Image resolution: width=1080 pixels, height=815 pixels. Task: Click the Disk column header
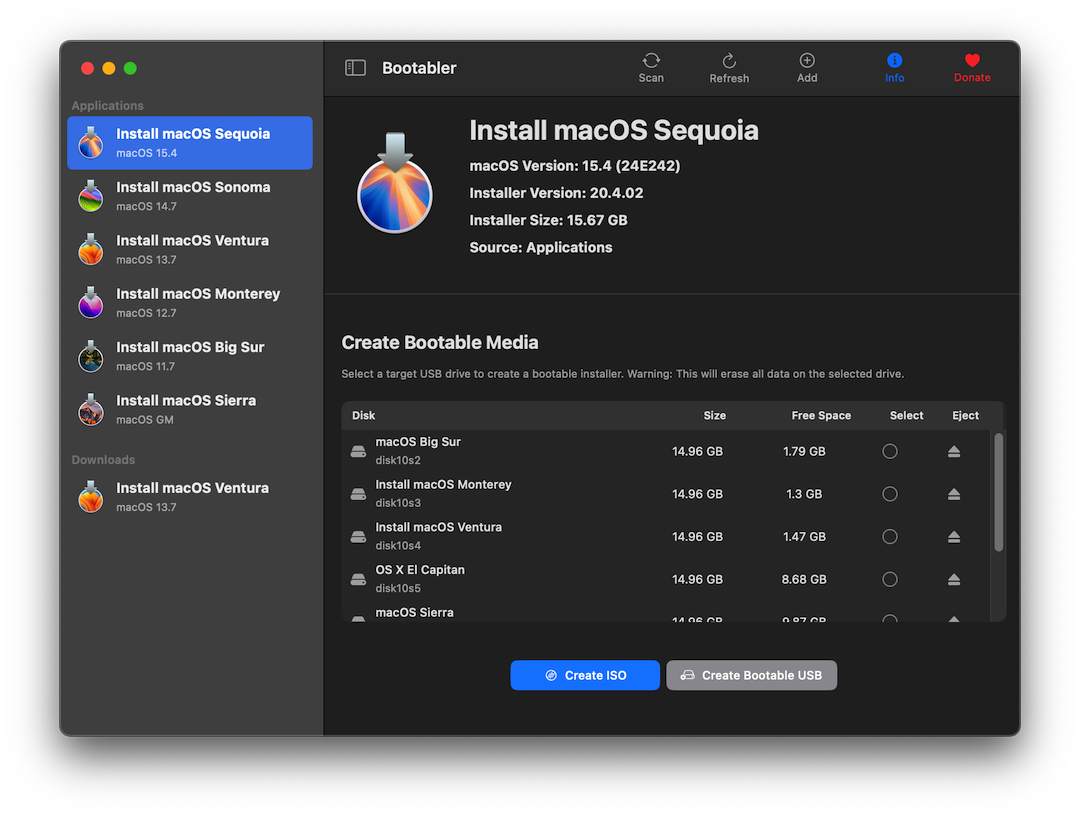(x=364, y=415)
